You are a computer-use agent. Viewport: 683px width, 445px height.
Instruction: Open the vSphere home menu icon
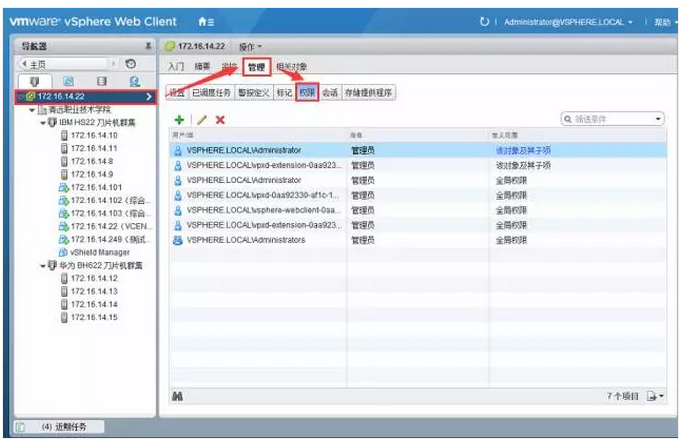click(206, 21)
